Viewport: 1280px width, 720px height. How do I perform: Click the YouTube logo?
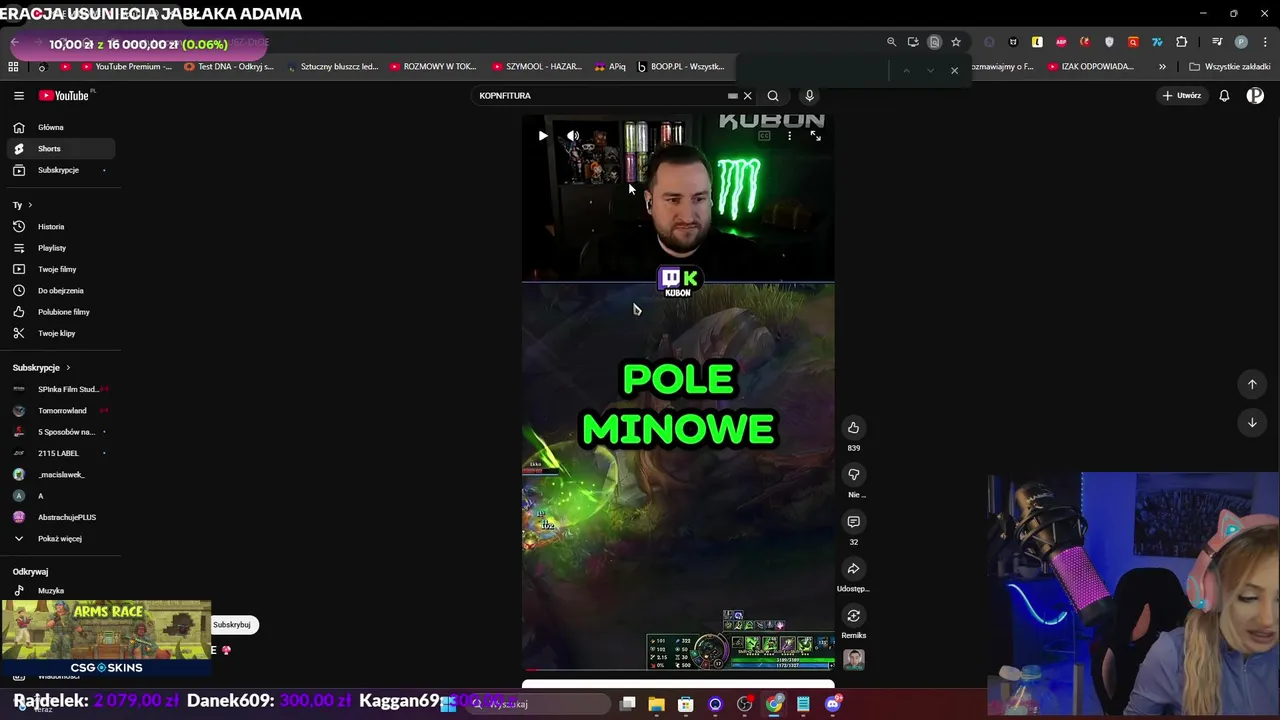[66, 96]
